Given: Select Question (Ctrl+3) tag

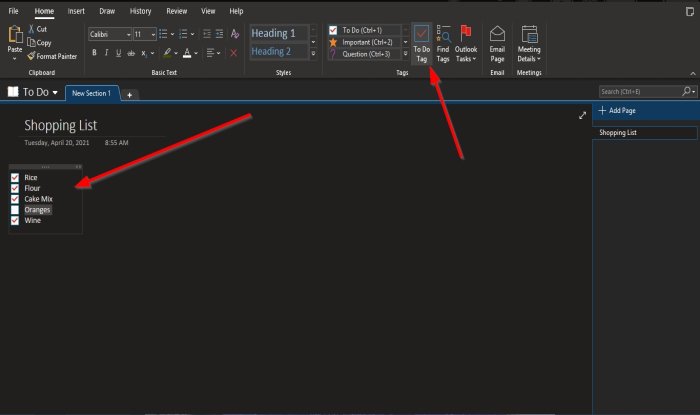Looking at the screenshot, I should point(364,54).
